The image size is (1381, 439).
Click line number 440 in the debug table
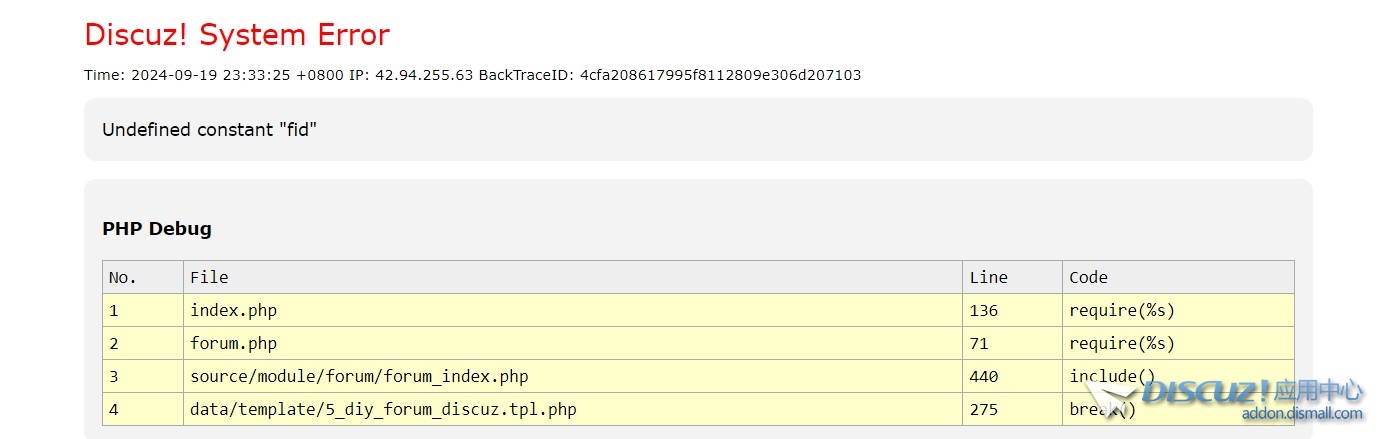point(983,376)
